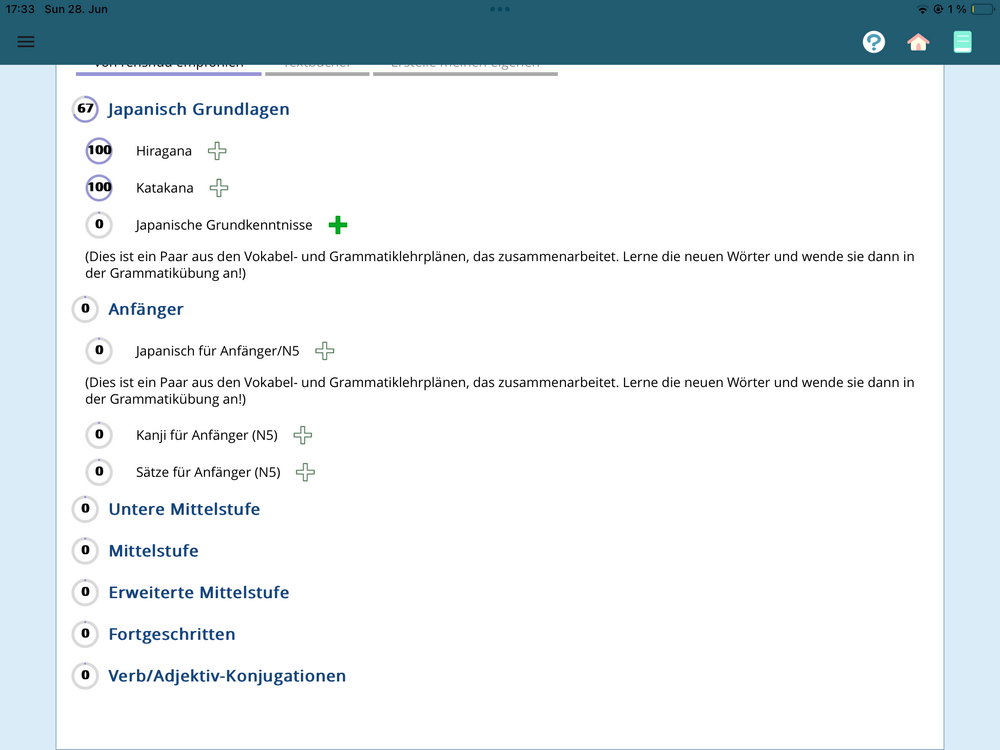Click filled green plus beside Japanische Grundkenntnisse
Image resolution: width=1000 pixels, height=750 pixels.
pyautogui.click(x=338, y=225)
